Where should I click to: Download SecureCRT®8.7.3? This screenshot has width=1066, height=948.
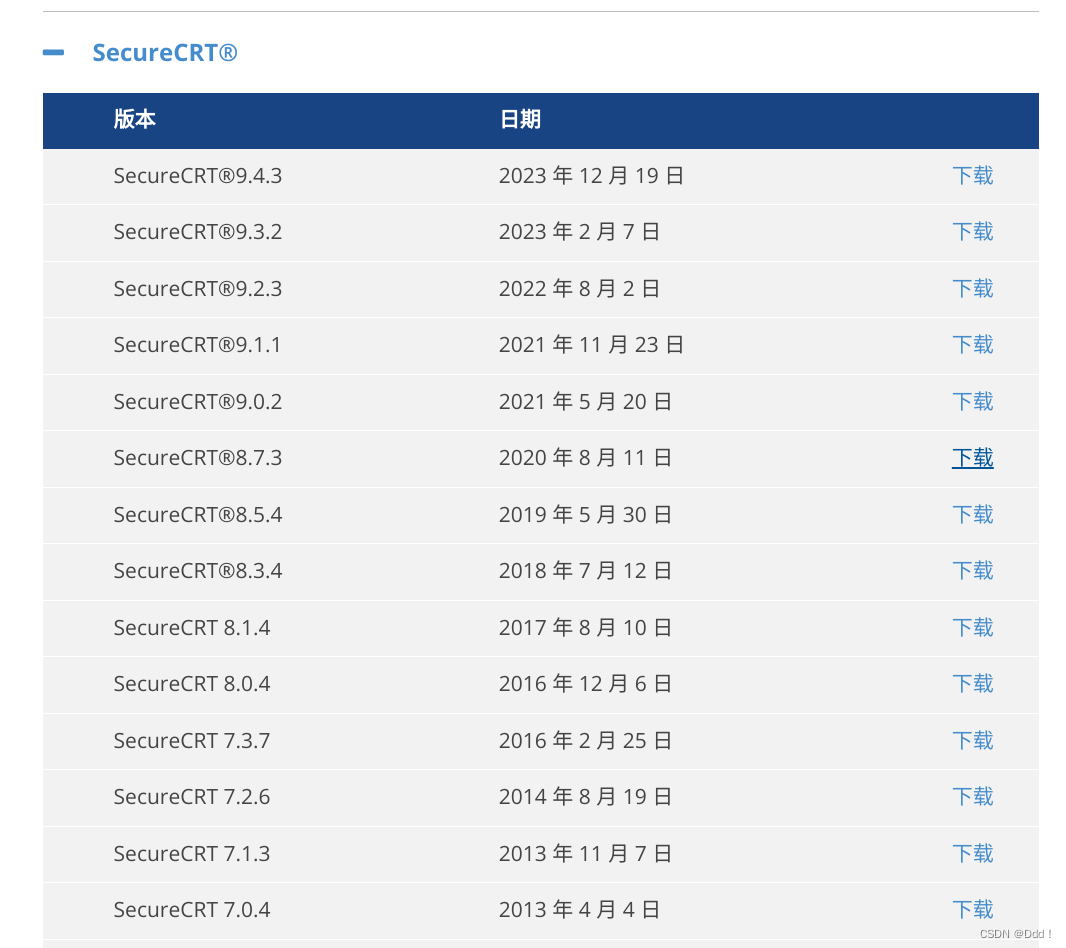coord(972,457)
